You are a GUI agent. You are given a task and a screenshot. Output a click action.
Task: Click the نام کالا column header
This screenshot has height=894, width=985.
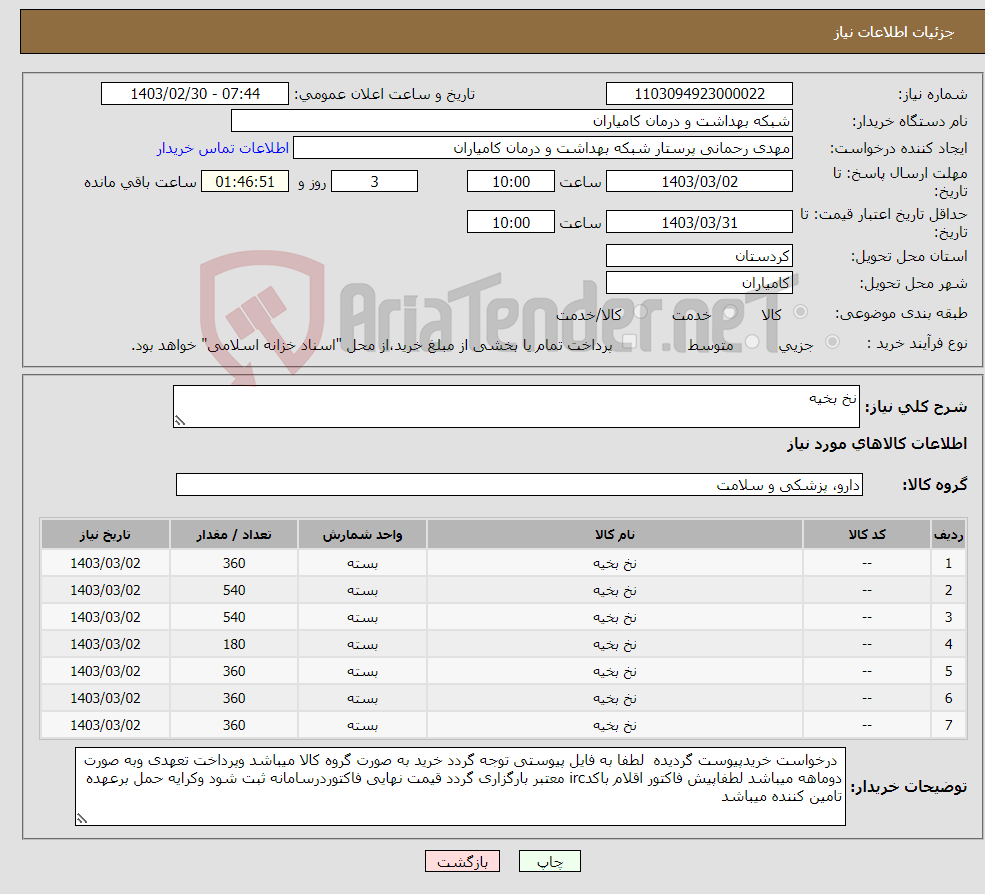click(x=614, y=535)
